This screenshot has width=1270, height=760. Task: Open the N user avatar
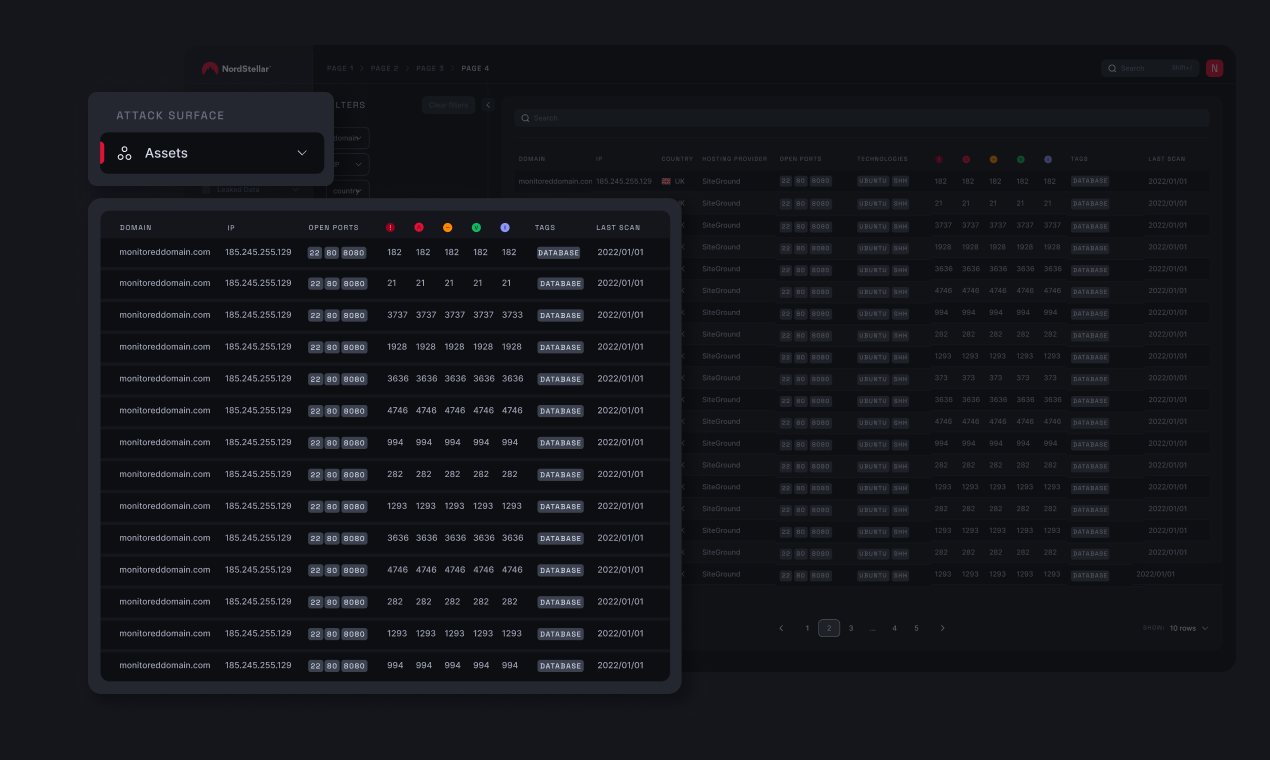tap(1214, 68)
